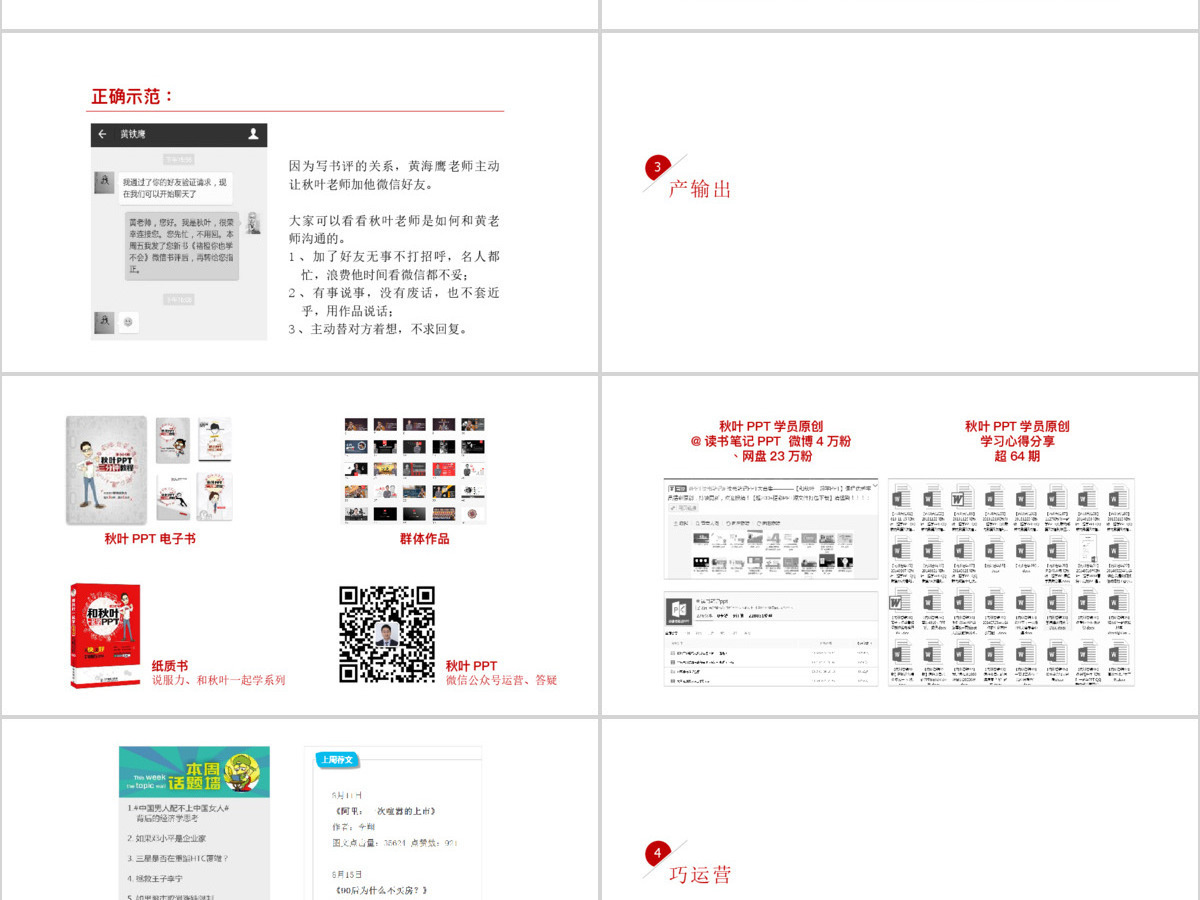Click the red 秋叶 PPT label next to the QR code
1200x900 pixels.
click(471, 666)
